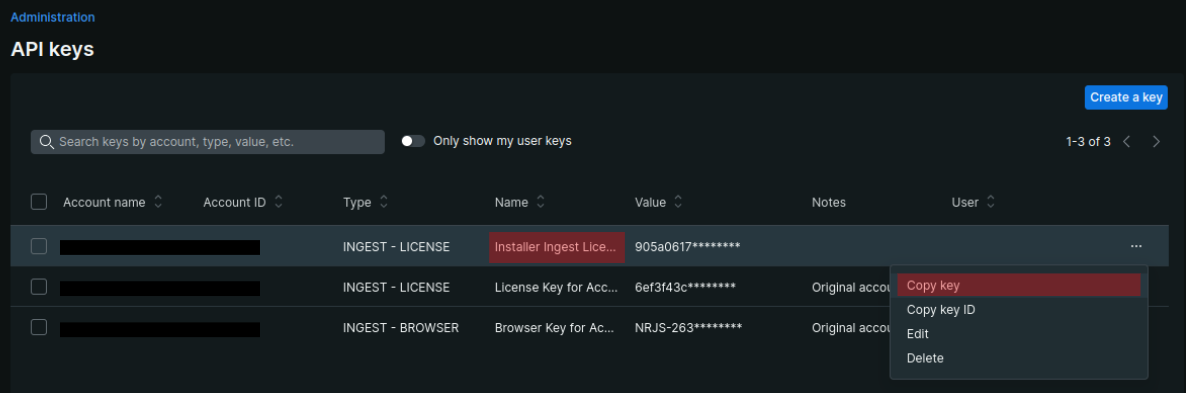Toggle Only show my user keys
The width and height of the screenshot is (1186, 393).
(413, 141)
